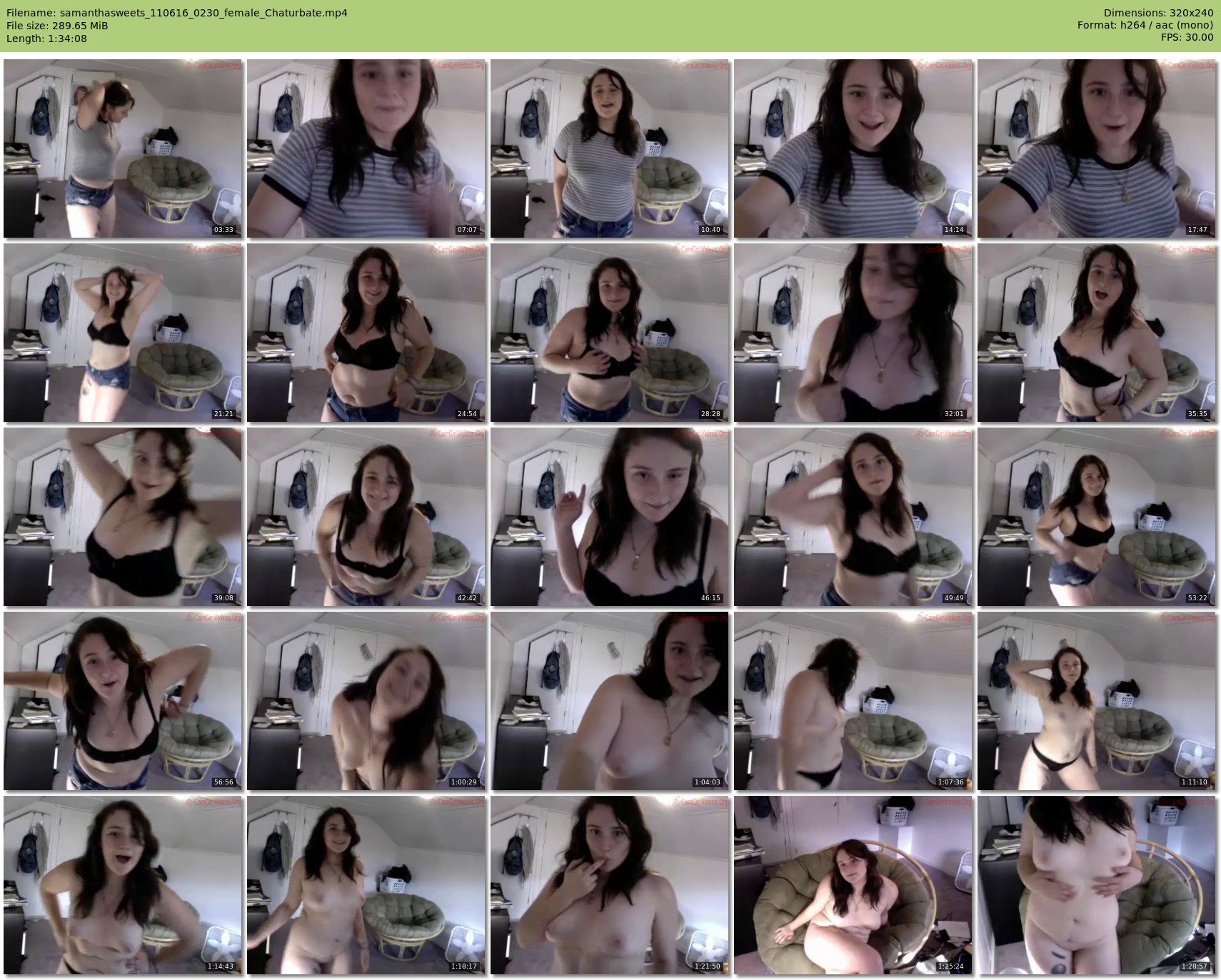
Task: Open the thumbnail at 24:54
Action: (366, 333)
